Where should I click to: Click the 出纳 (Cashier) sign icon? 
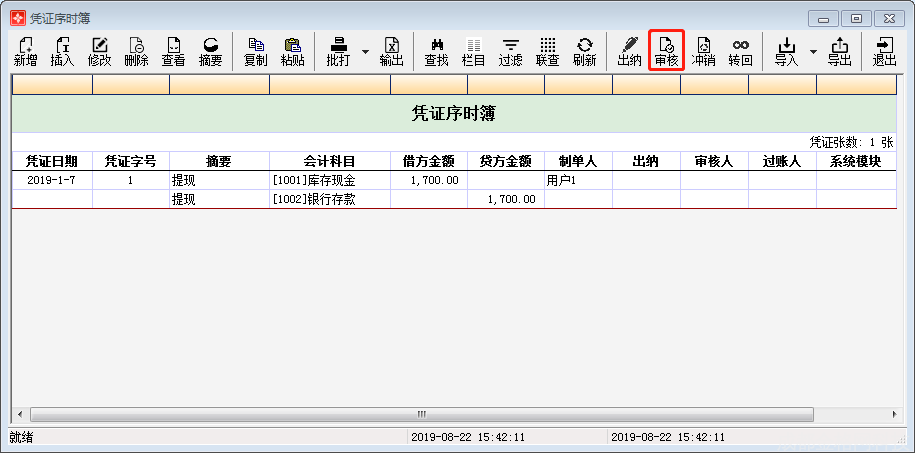(629, 51)
